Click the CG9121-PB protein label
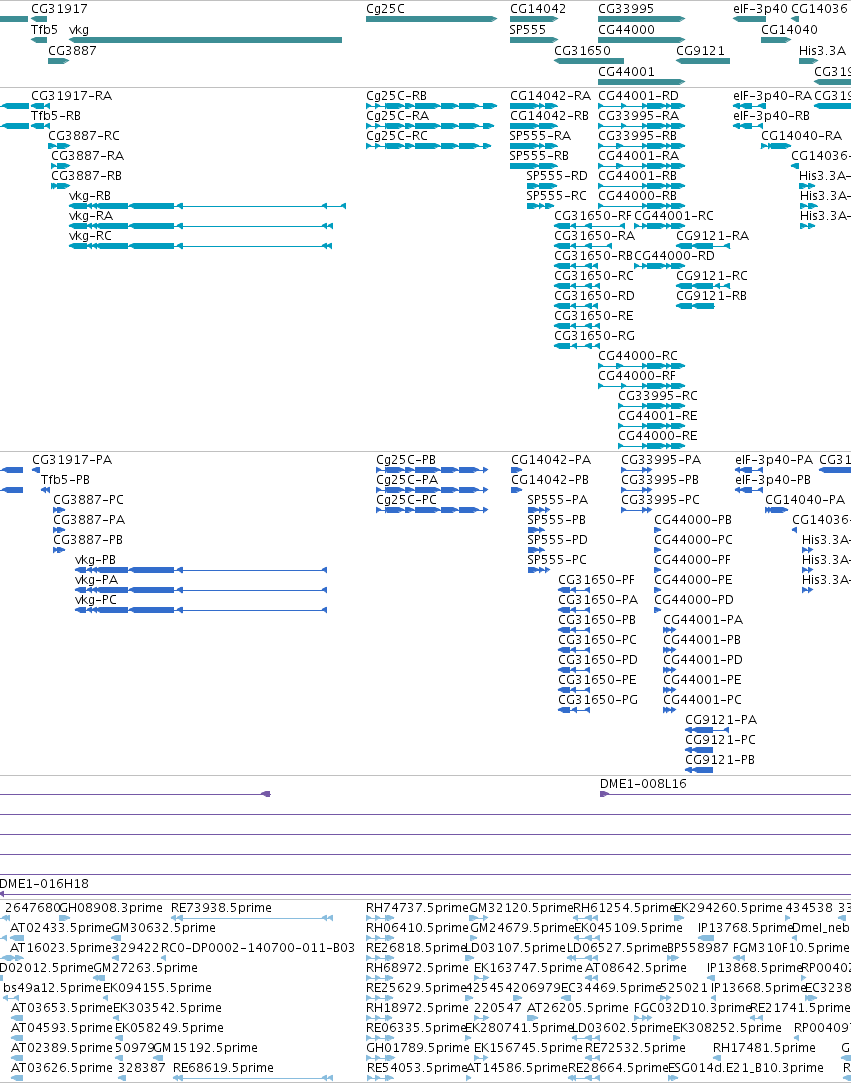This screenshot has width=851, height=1083. [x=720, y=760]
